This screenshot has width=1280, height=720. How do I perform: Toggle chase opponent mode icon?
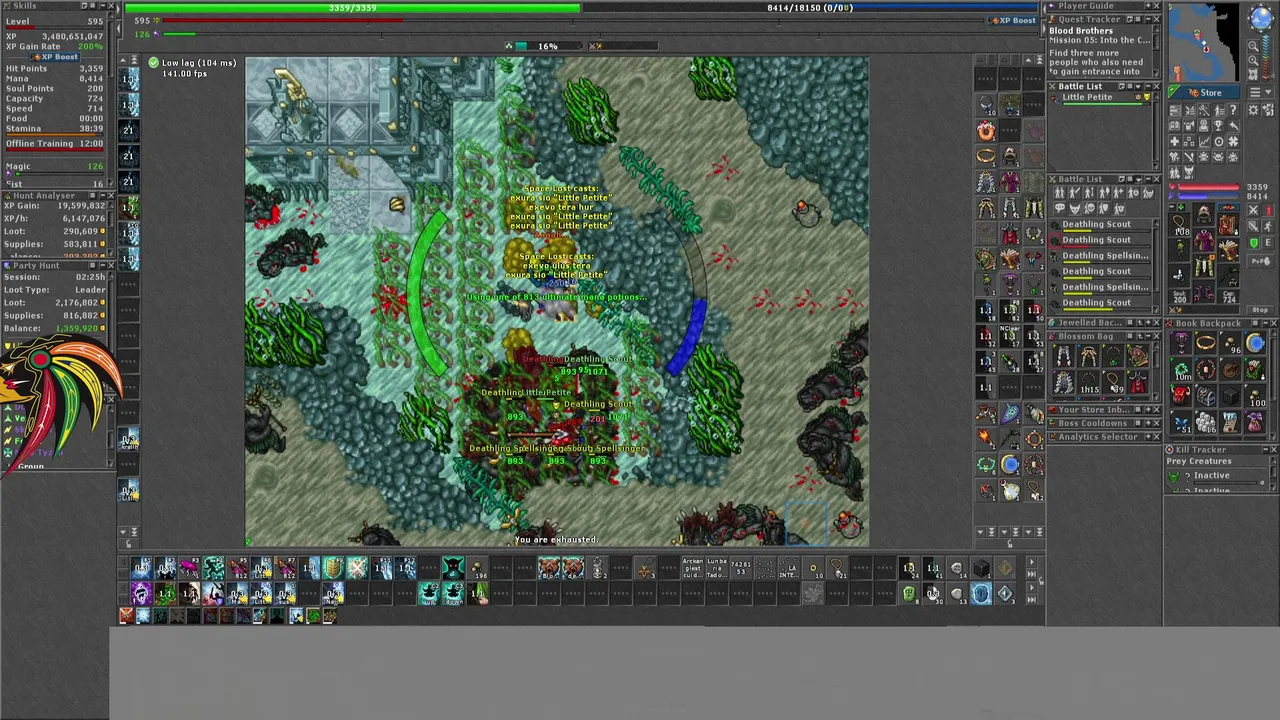1268,227
